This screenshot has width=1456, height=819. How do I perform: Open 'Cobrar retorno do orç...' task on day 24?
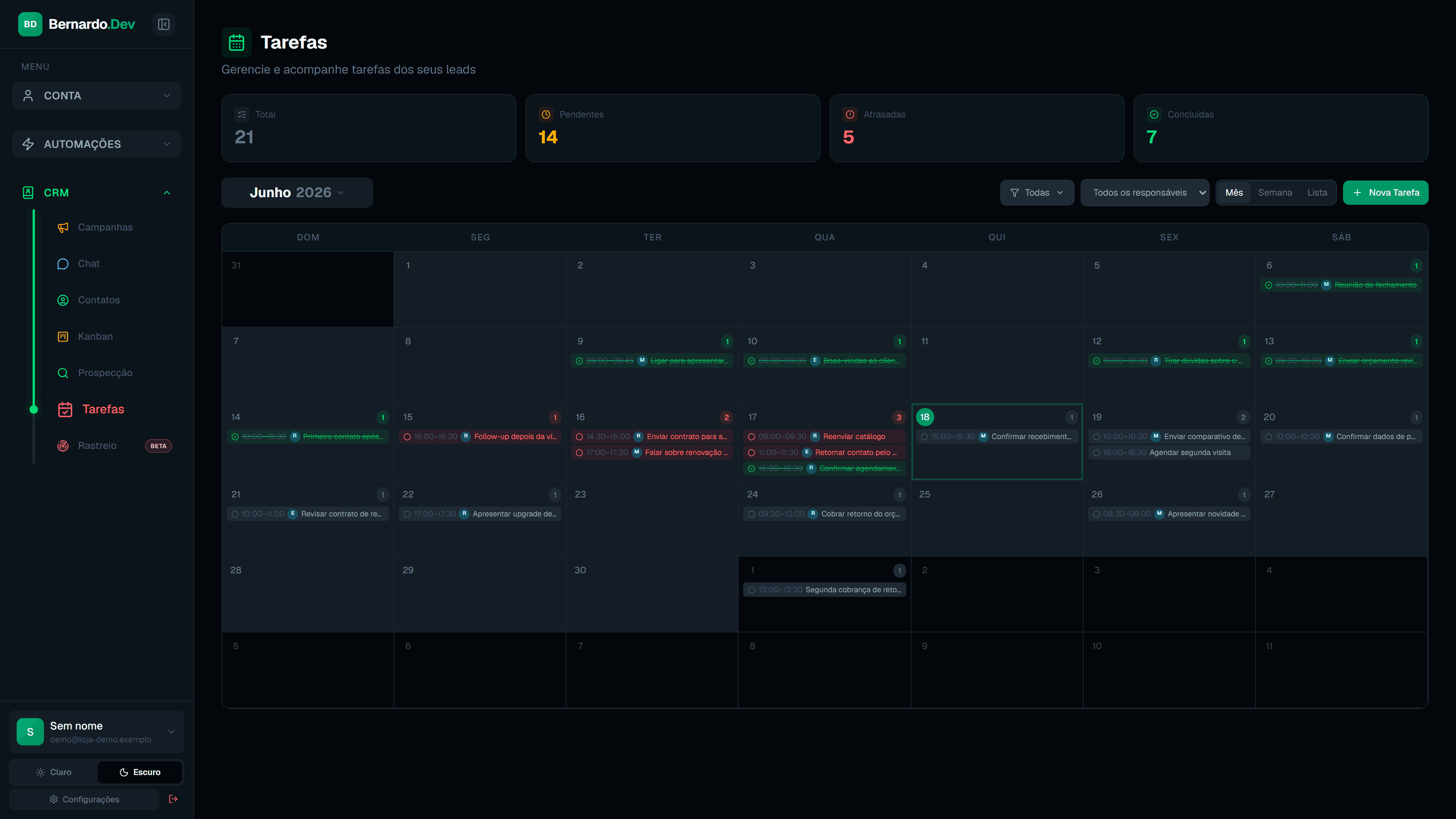824,514
